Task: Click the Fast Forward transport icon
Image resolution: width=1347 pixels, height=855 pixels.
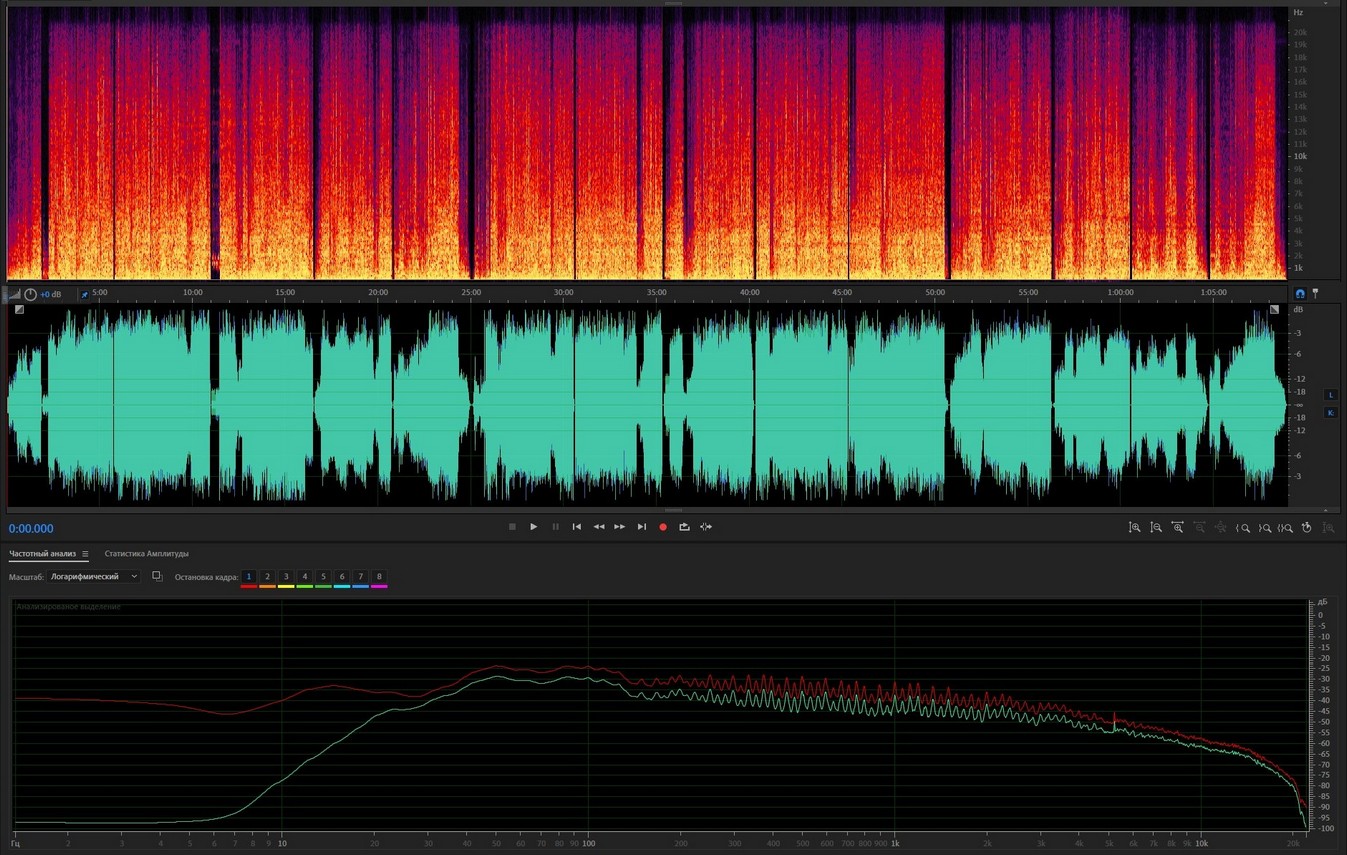Action: click(620, 527)
